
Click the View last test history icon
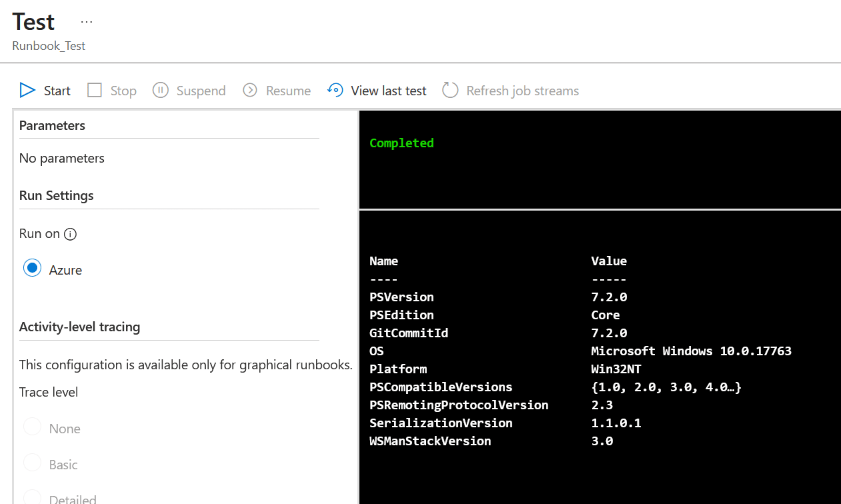(335, 90)
